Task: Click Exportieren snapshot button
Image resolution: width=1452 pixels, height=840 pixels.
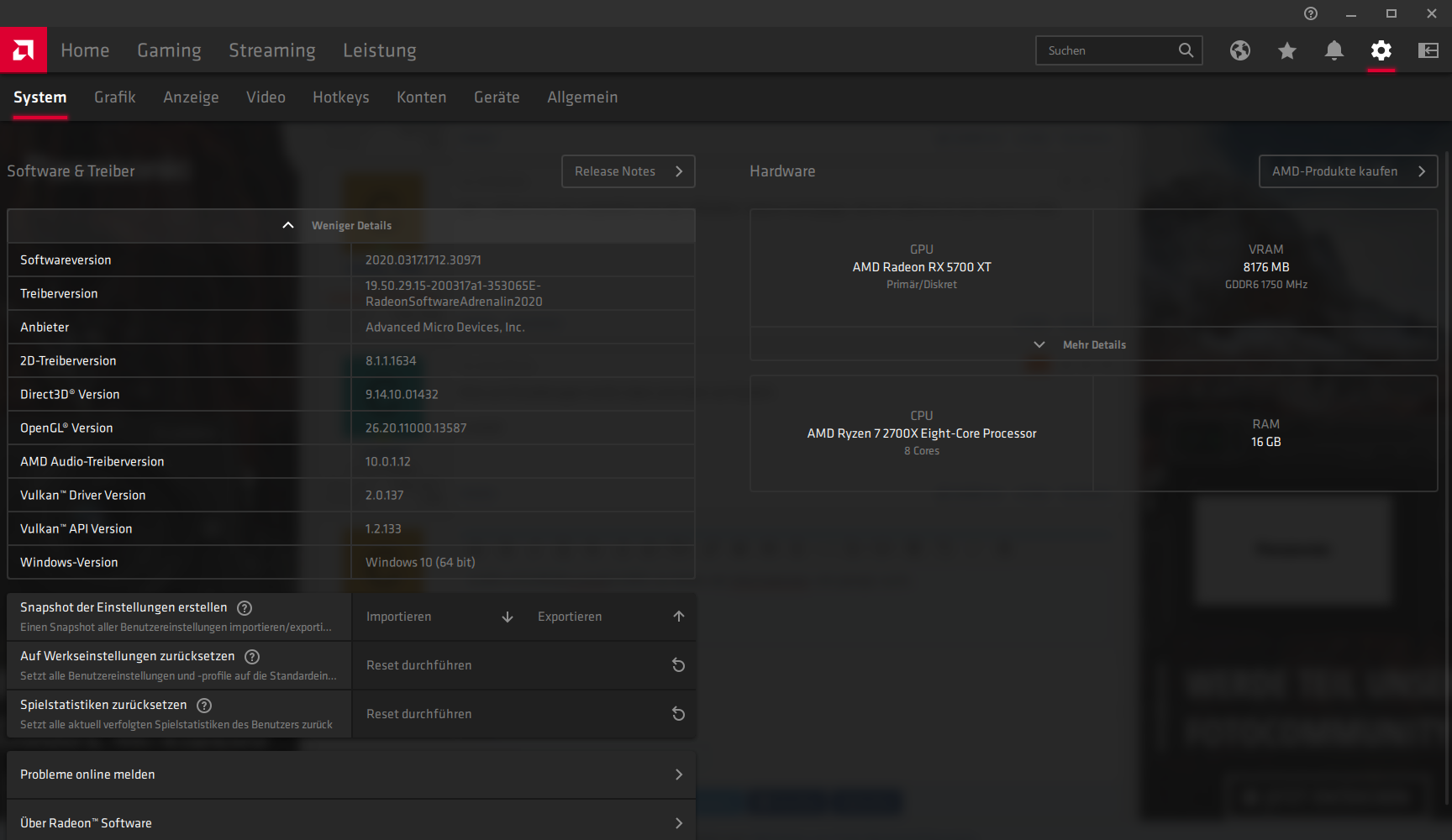Action: [x=610, y=617]
